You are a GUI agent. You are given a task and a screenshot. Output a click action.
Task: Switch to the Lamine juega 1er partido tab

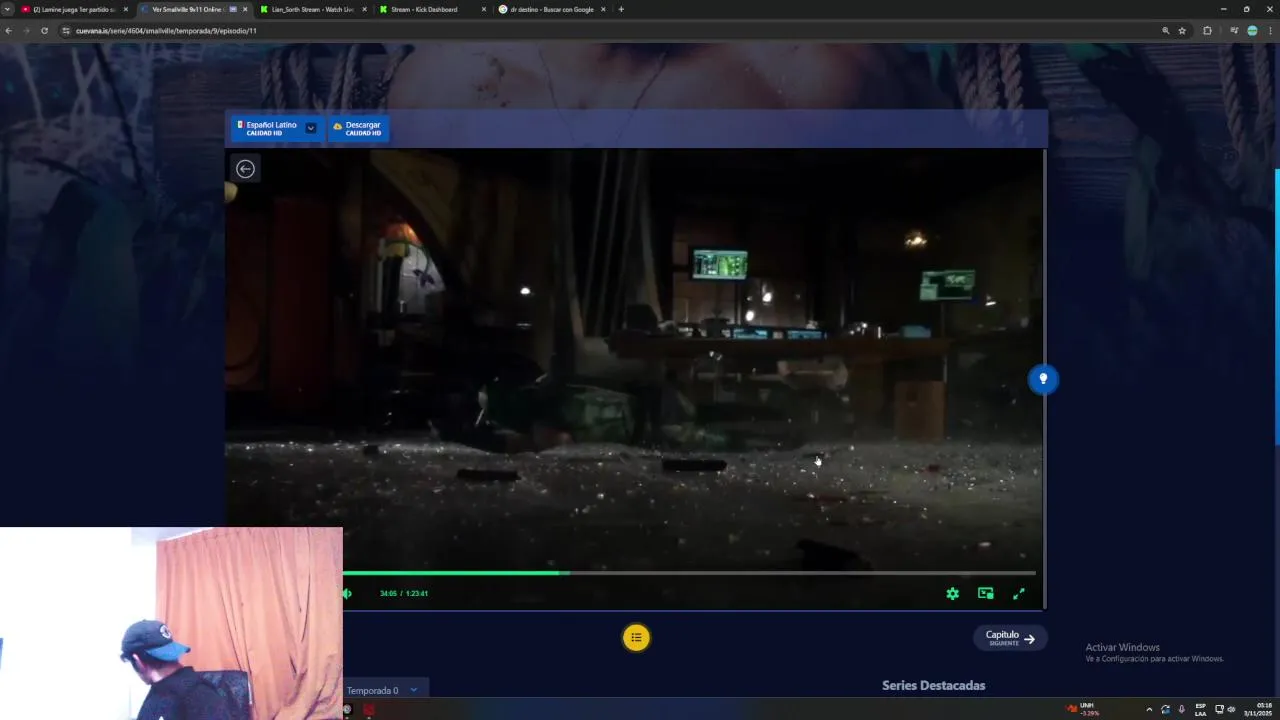tap(74, 9)
